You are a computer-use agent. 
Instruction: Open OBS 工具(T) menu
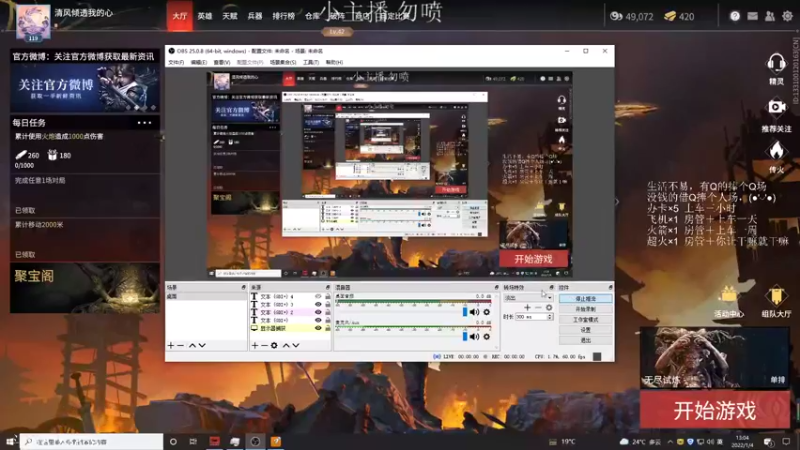(311, 62)
